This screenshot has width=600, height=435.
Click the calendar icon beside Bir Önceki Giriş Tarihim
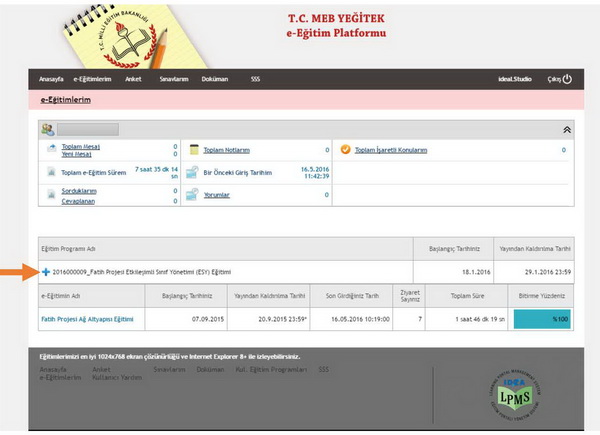(x=192, y=172)
